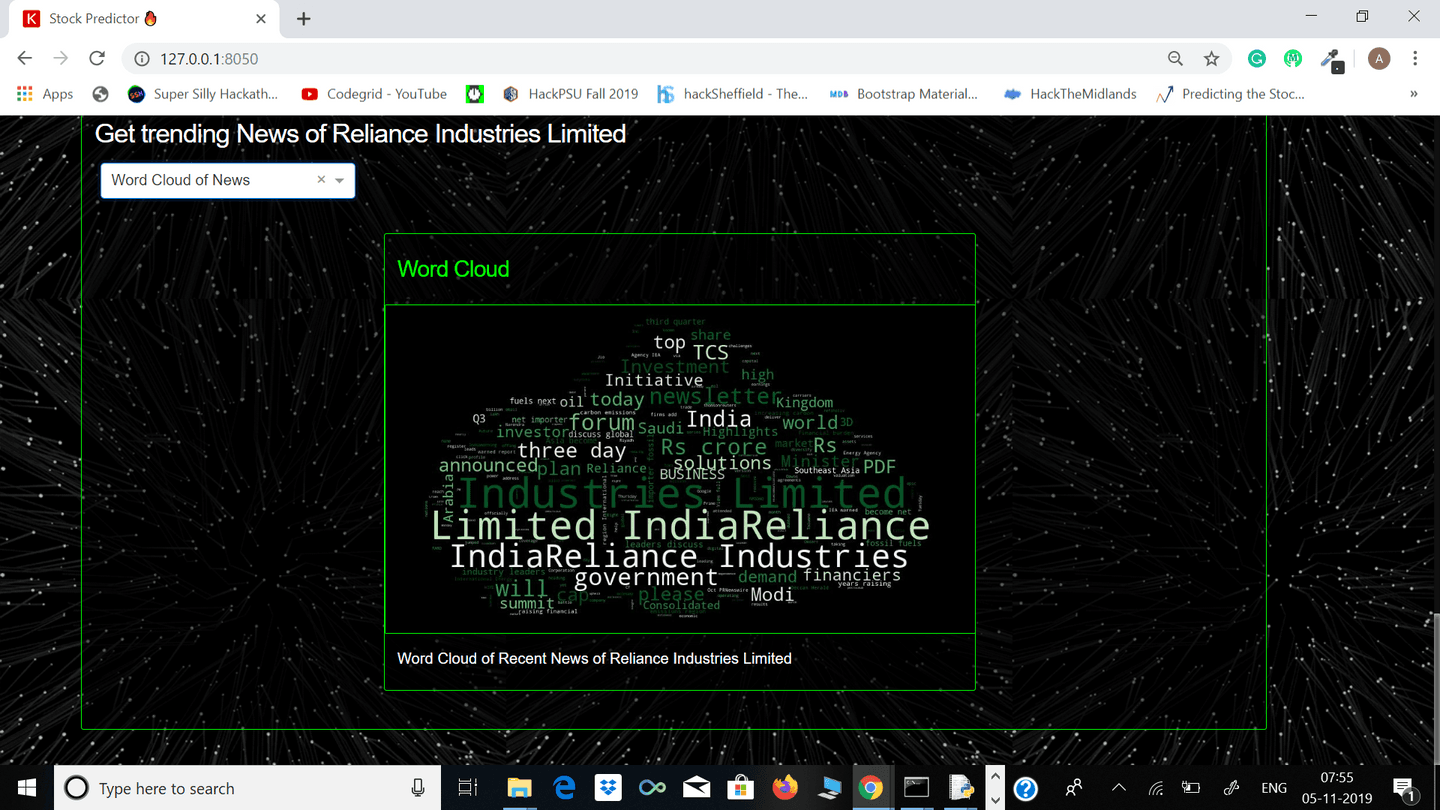Show more bookmarks via double chevron
This screenshot has width=1440, height=810.
tap(1413, 94)
